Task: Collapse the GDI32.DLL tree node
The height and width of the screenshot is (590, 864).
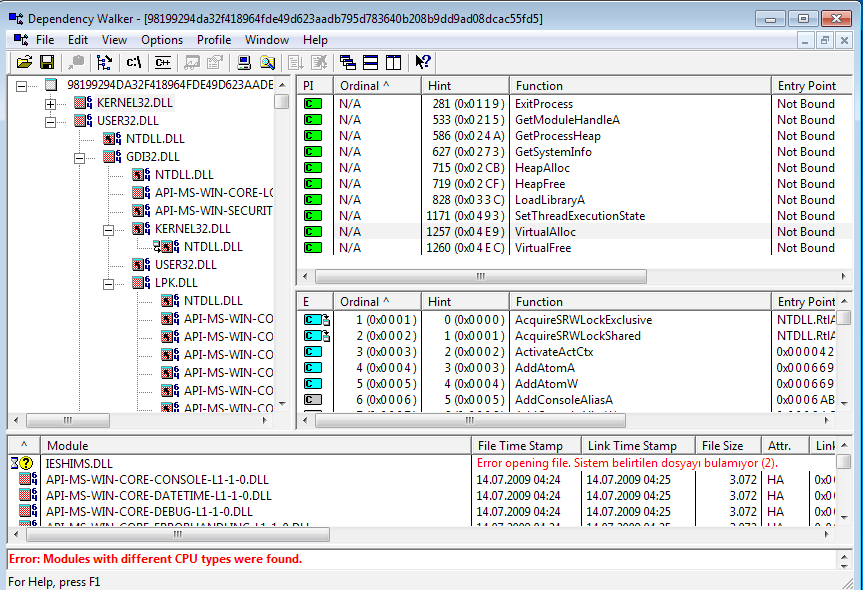Action: [x=80, y=158]
